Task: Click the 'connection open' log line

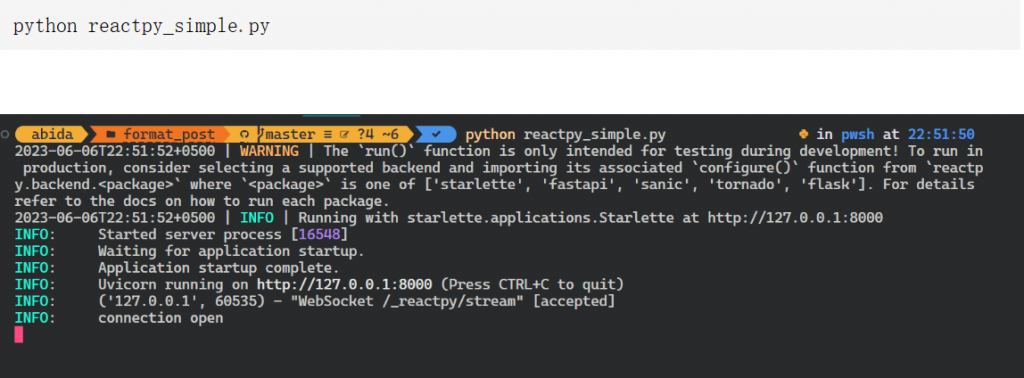Action: 161,319
